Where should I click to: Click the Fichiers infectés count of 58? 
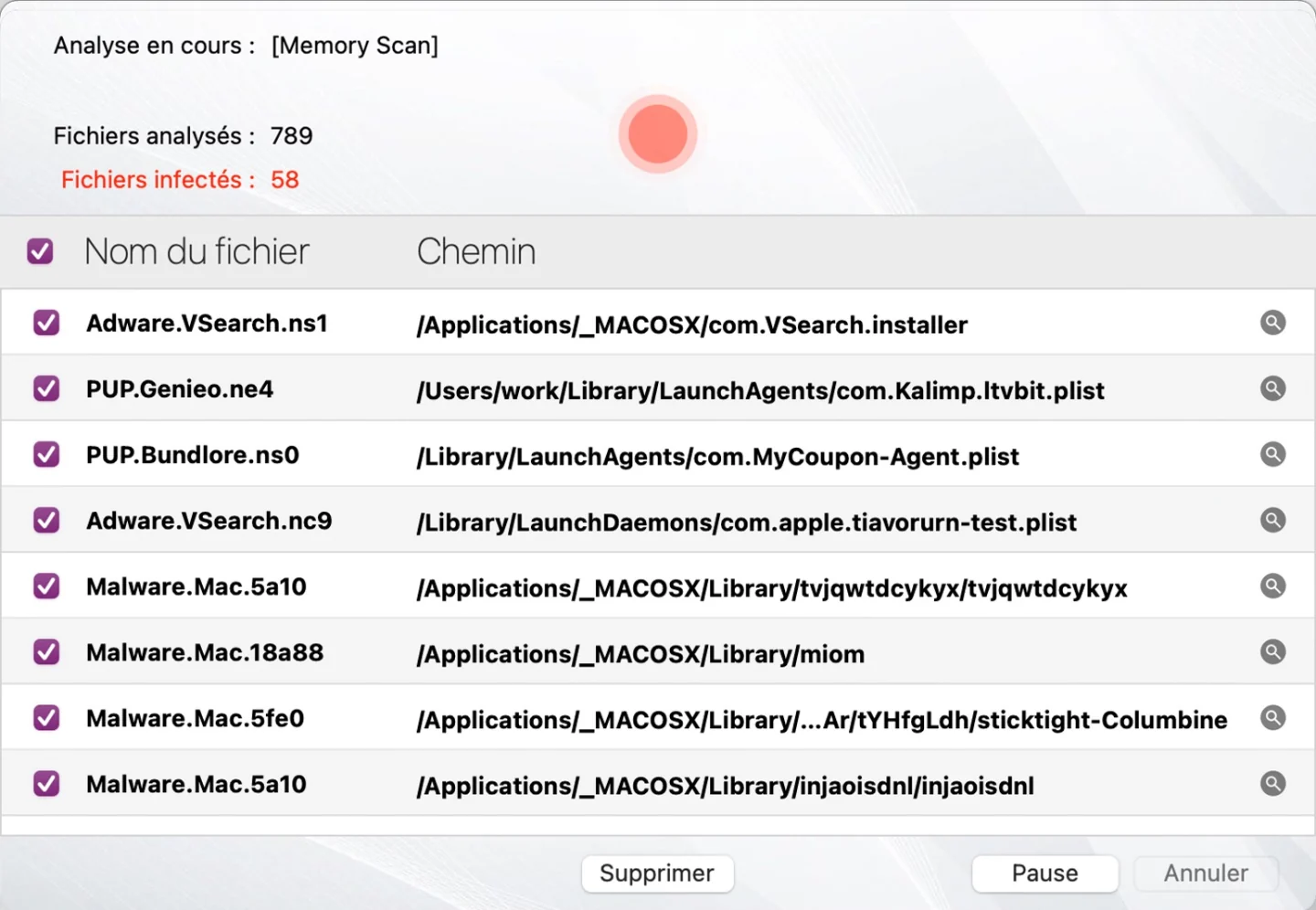click(285, 180)
